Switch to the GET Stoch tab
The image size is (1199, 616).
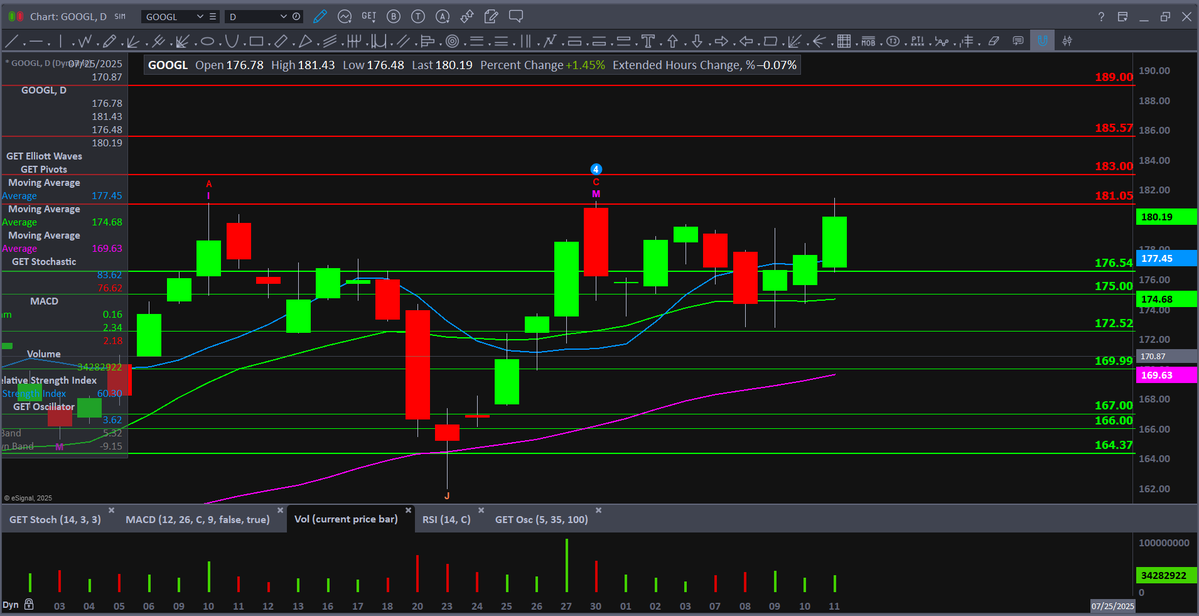pyautogui.click(x=53, y=520)
